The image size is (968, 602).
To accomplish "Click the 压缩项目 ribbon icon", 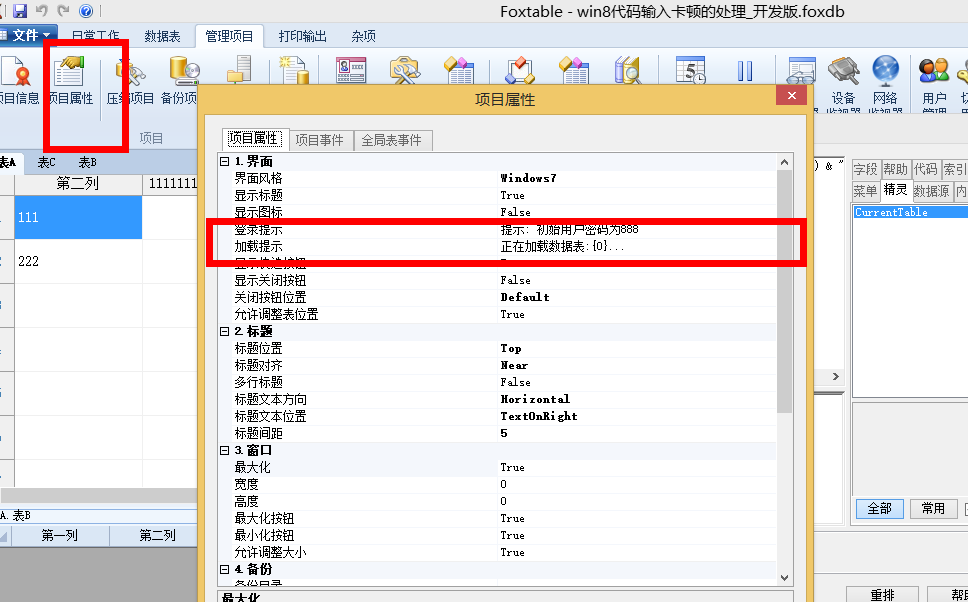I will point(130,80).
